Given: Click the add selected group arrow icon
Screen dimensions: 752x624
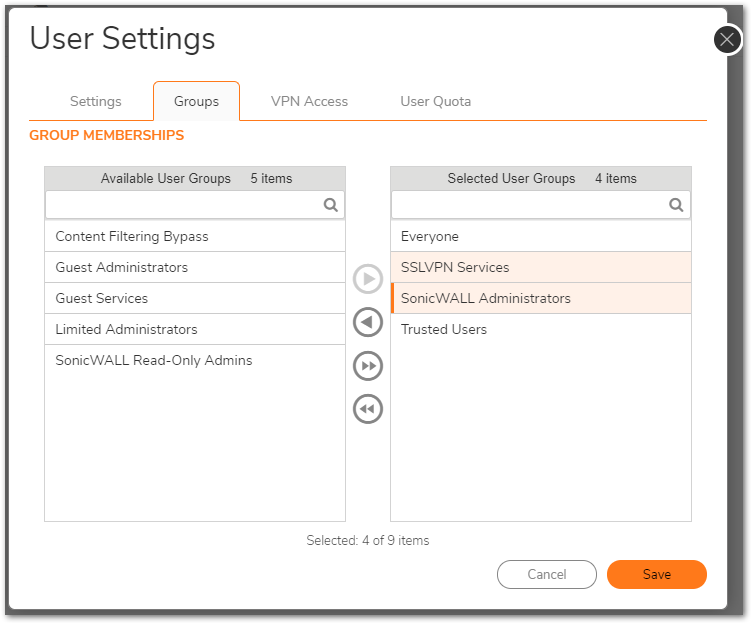Looking at the screenshot, I should [368, 279].
